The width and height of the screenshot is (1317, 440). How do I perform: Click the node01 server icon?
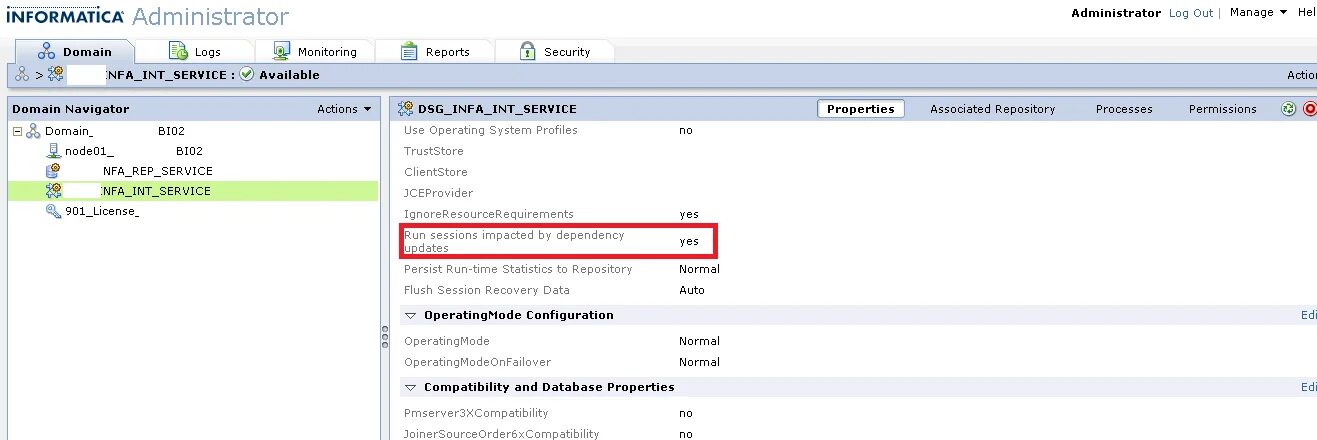click(x=54, y=151)
